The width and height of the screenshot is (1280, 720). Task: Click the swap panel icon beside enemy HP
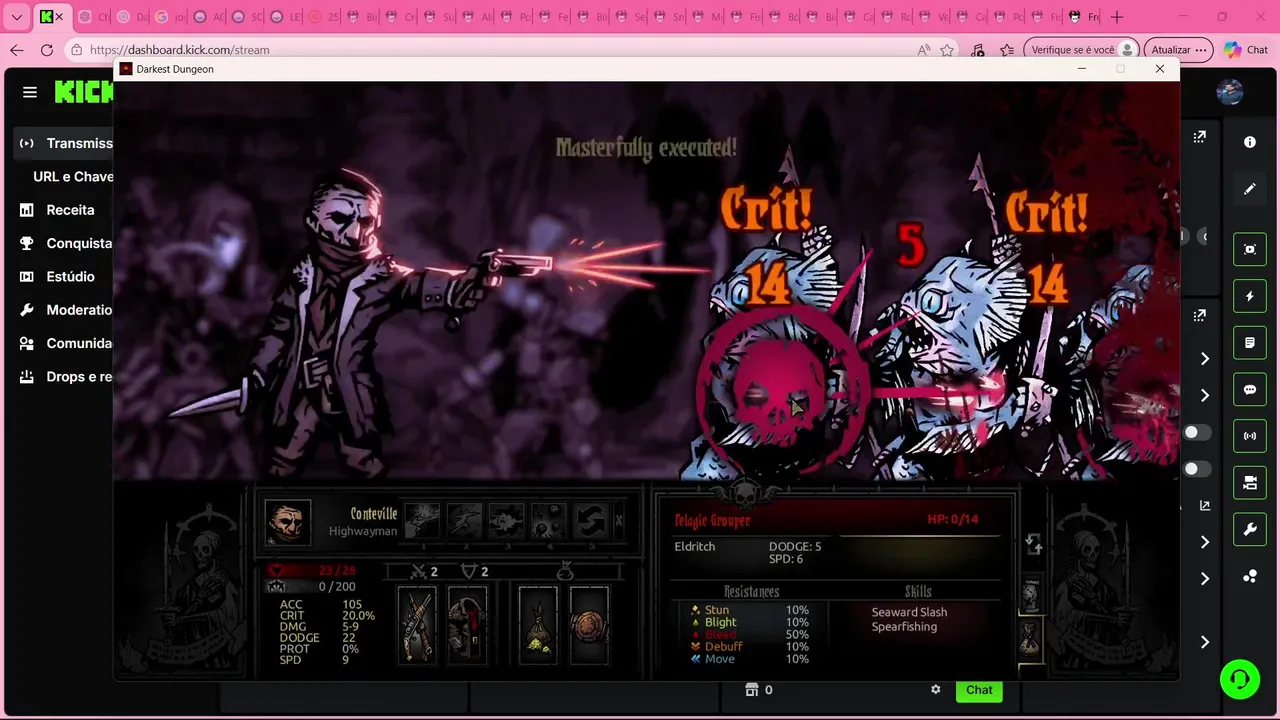click(x=1034, y=544)
